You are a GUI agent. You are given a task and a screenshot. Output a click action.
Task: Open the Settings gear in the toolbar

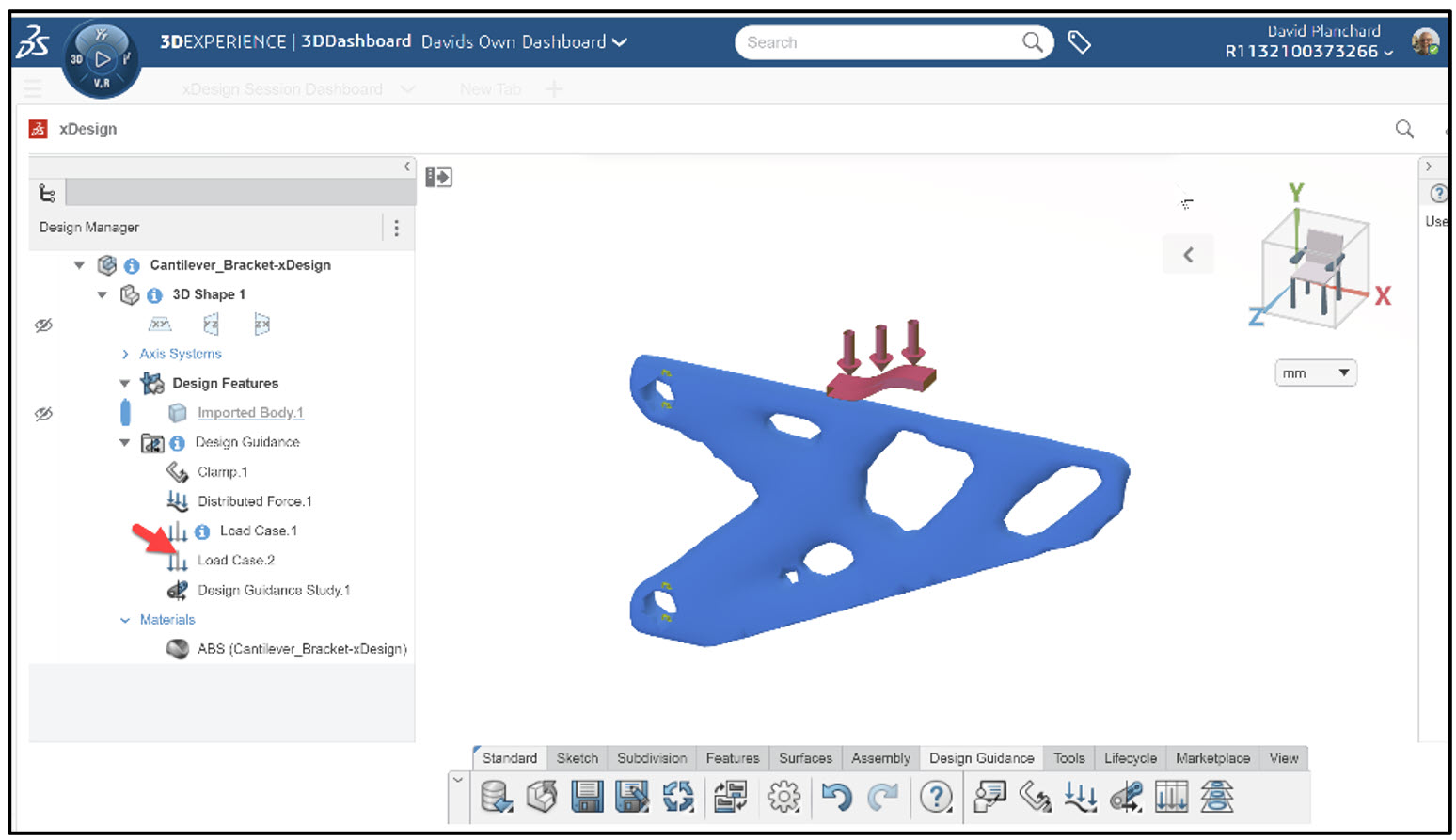point(783,796)
